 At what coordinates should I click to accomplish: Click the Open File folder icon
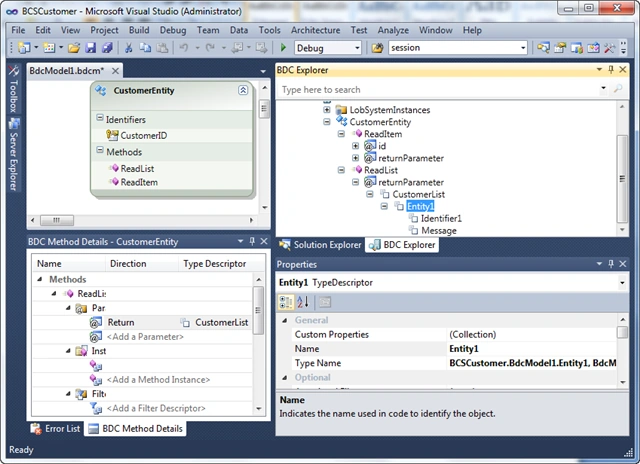click(74, 48)
